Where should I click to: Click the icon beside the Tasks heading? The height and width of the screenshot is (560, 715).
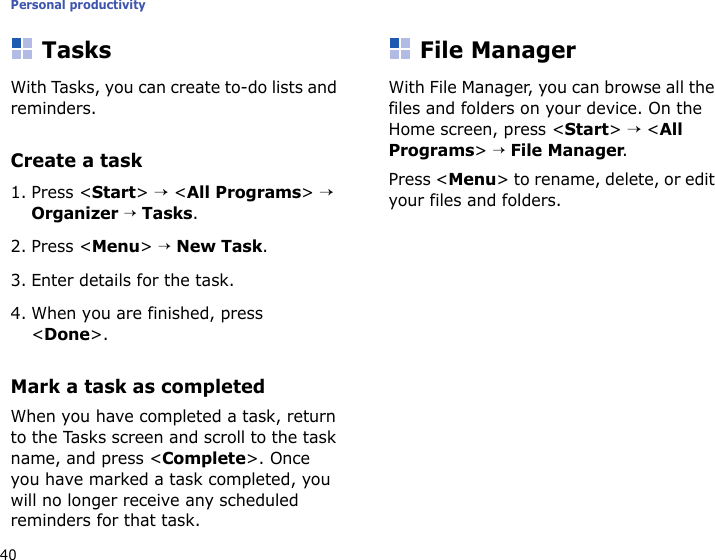(22, 49)
